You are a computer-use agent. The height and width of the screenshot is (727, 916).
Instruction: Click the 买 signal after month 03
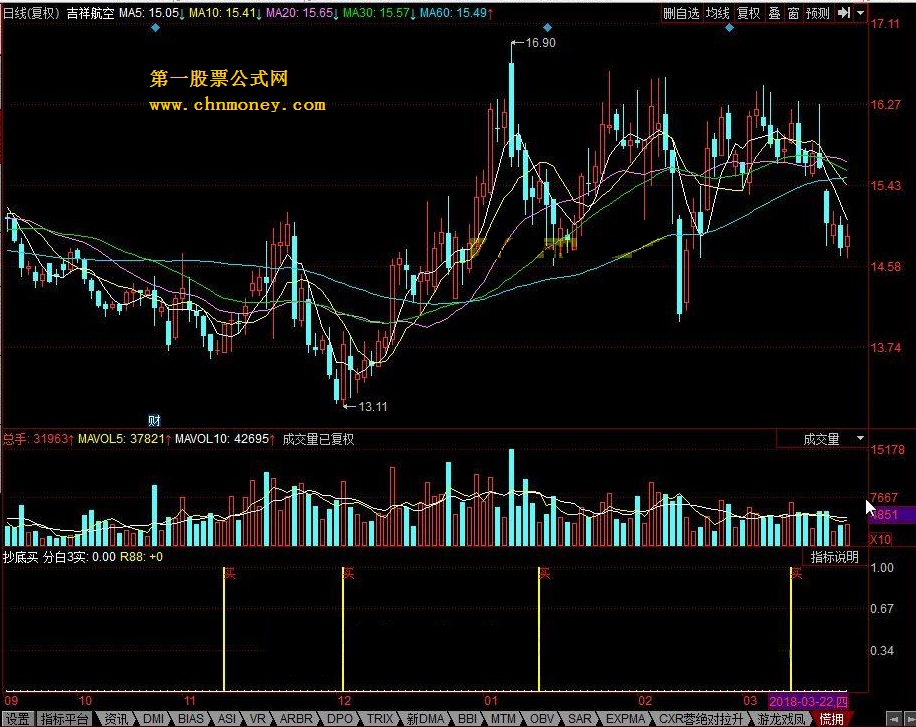pos(796,573)
